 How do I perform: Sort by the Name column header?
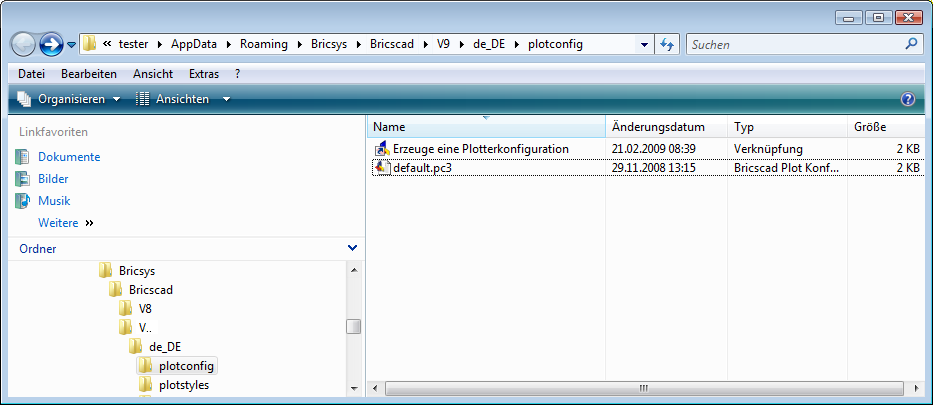[487, 127]
